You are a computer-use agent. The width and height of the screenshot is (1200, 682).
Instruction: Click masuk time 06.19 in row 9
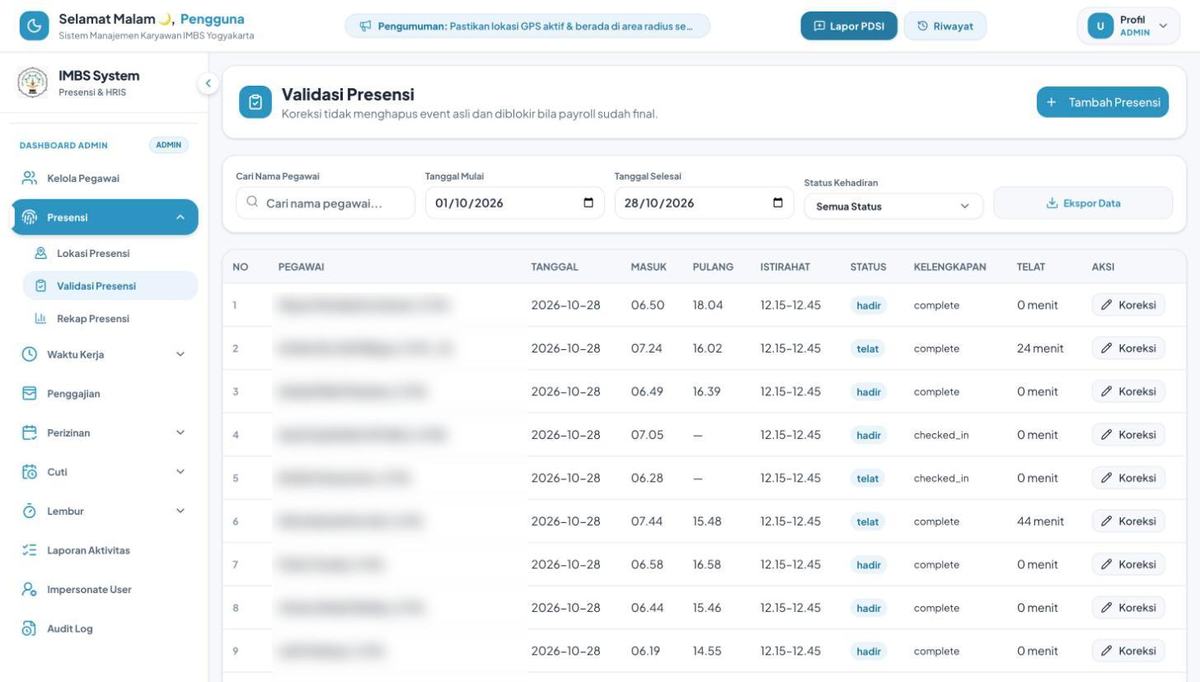pyautogui.click(x=647, y=651)
